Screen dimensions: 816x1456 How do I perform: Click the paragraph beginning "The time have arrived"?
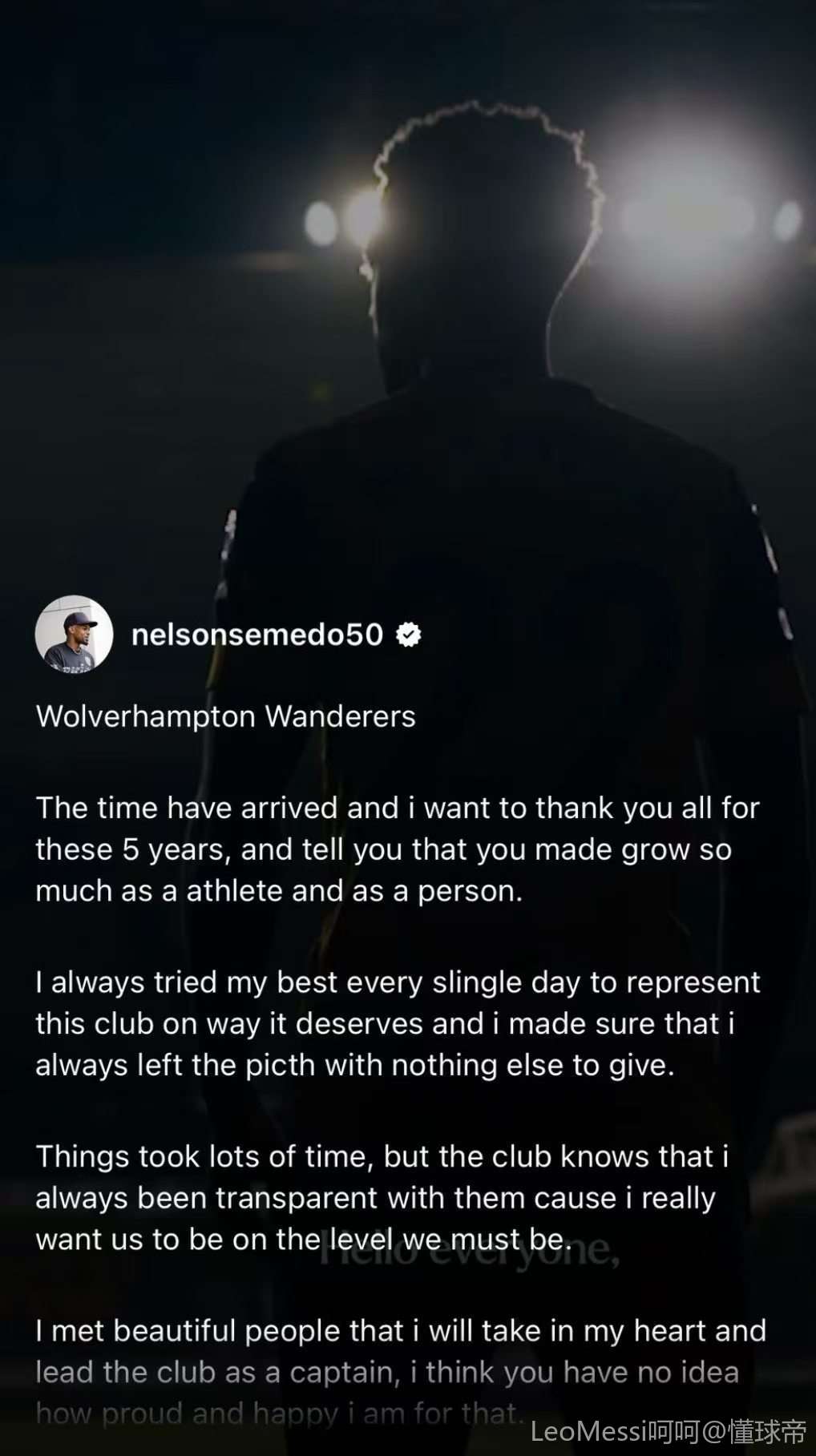click(x=398, y=849)
